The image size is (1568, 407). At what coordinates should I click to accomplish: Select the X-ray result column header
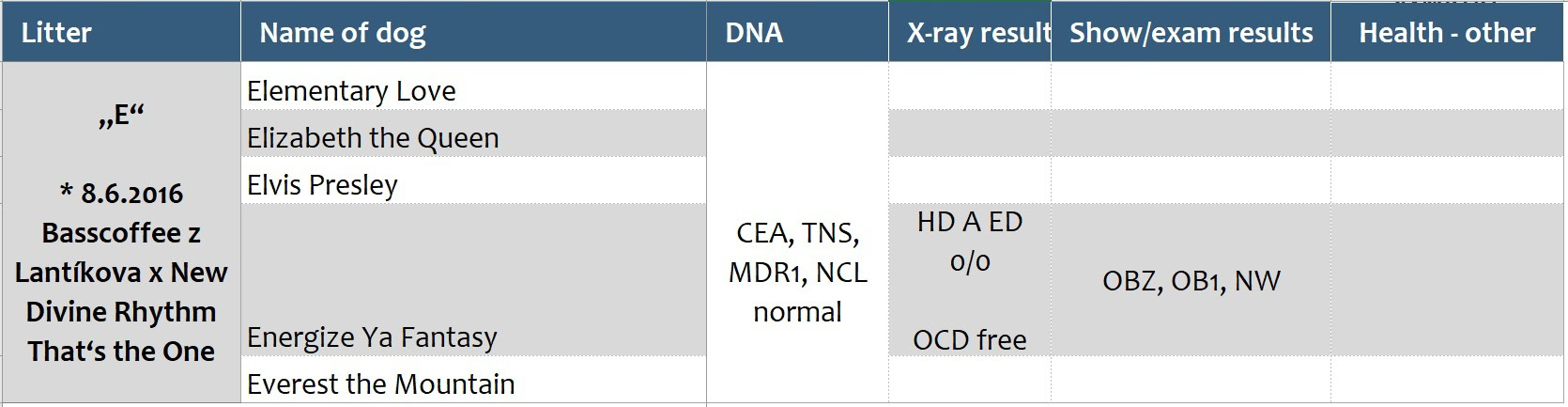coord(970,33)
